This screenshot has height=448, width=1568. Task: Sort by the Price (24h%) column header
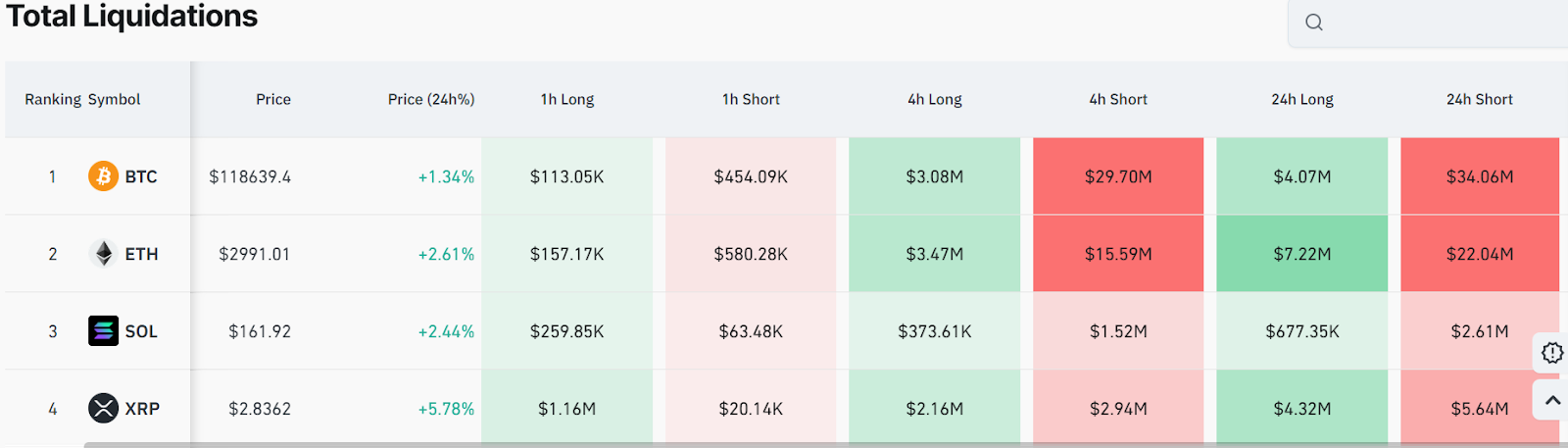point(431,99)
